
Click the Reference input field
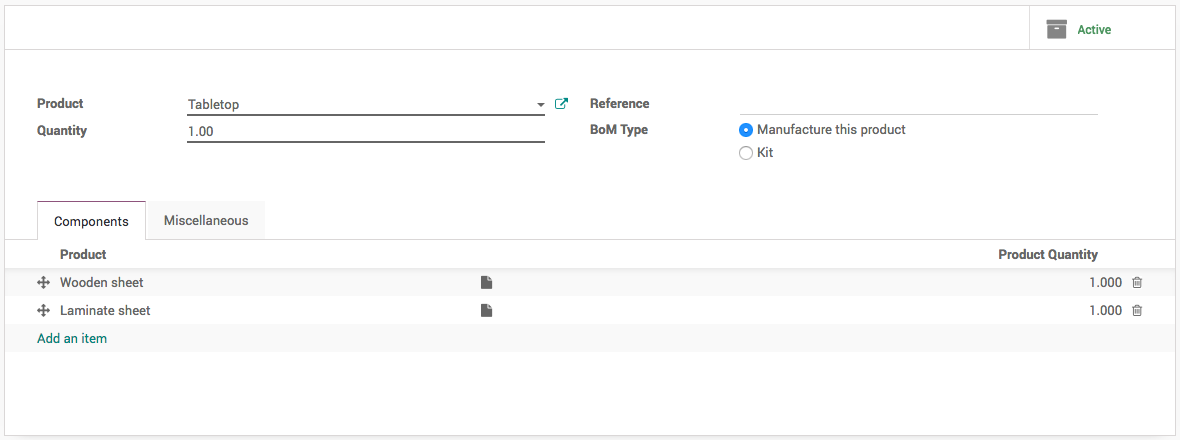pyautogui.click(x=918, y=104)
